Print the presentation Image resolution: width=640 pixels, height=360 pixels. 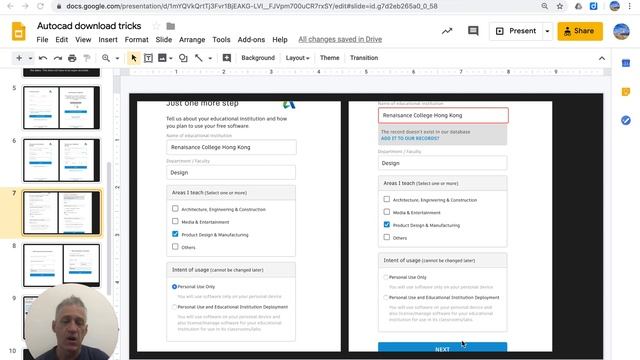tap(72, 58)
